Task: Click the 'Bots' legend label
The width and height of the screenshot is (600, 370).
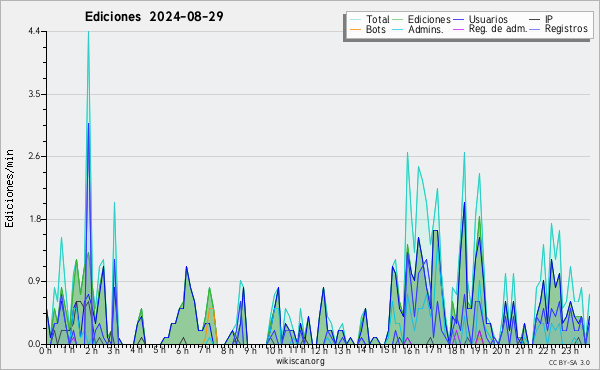Action: pyautogui.click(x=375, y=29)
